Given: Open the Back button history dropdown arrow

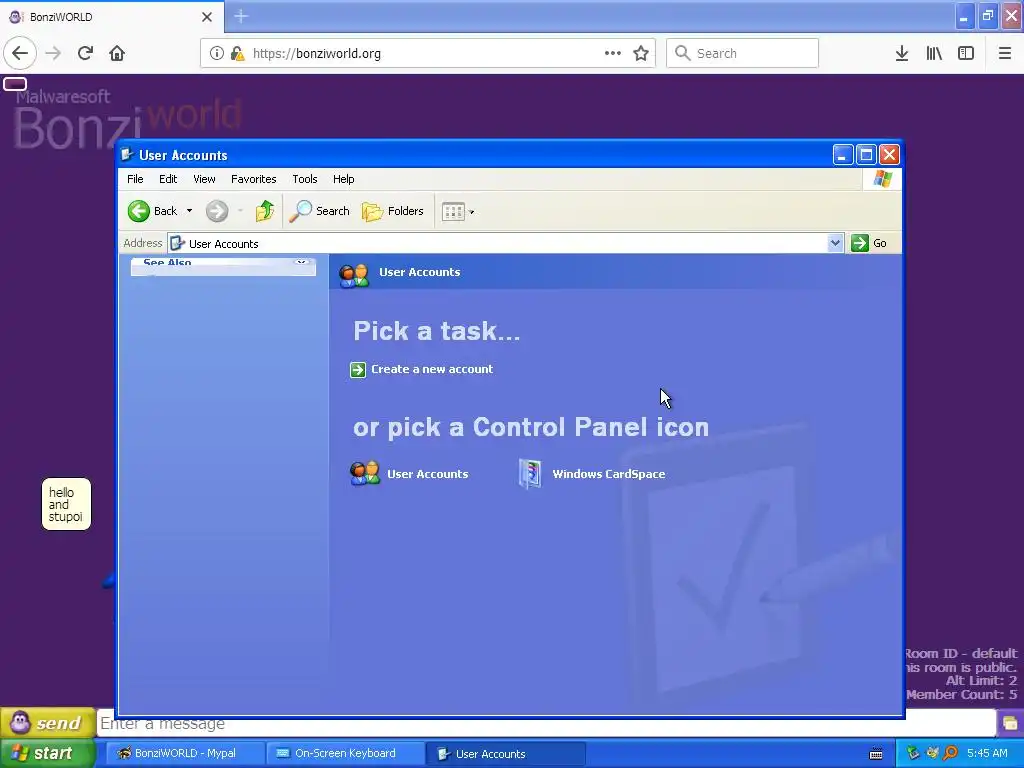Looking at the screenshot, I should 189,211.
